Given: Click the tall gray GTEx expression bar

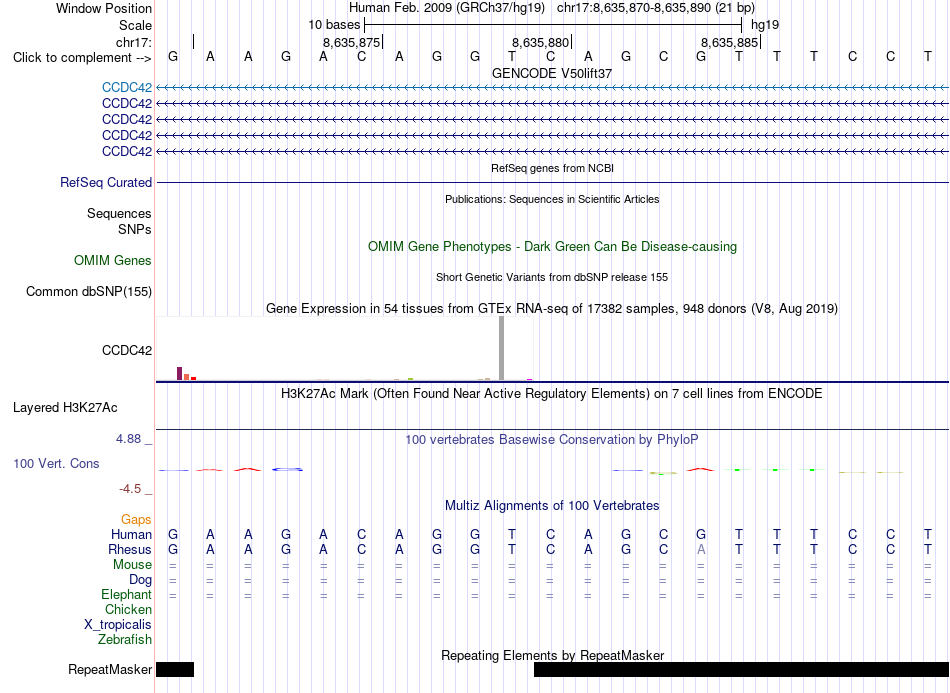Looking at the screenshot, I should click(x=502, y=348).
